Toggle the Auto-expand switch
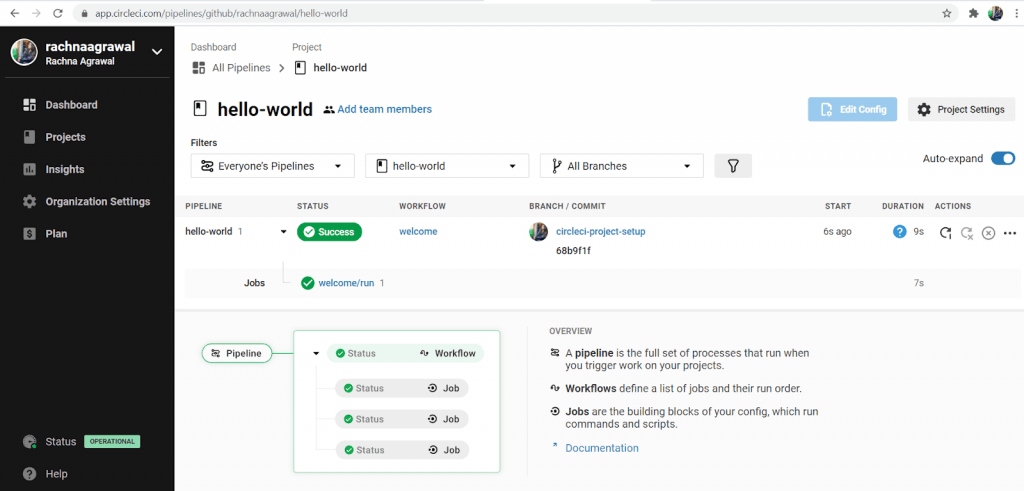The image size is (1024, 491). pos(1003,158)
